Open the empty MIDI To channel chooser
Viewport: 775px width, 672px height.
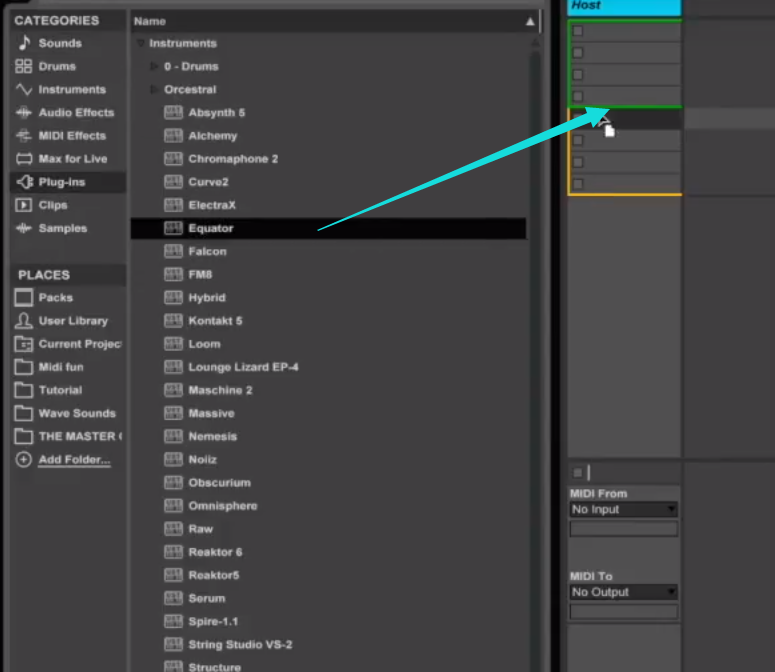624,612
